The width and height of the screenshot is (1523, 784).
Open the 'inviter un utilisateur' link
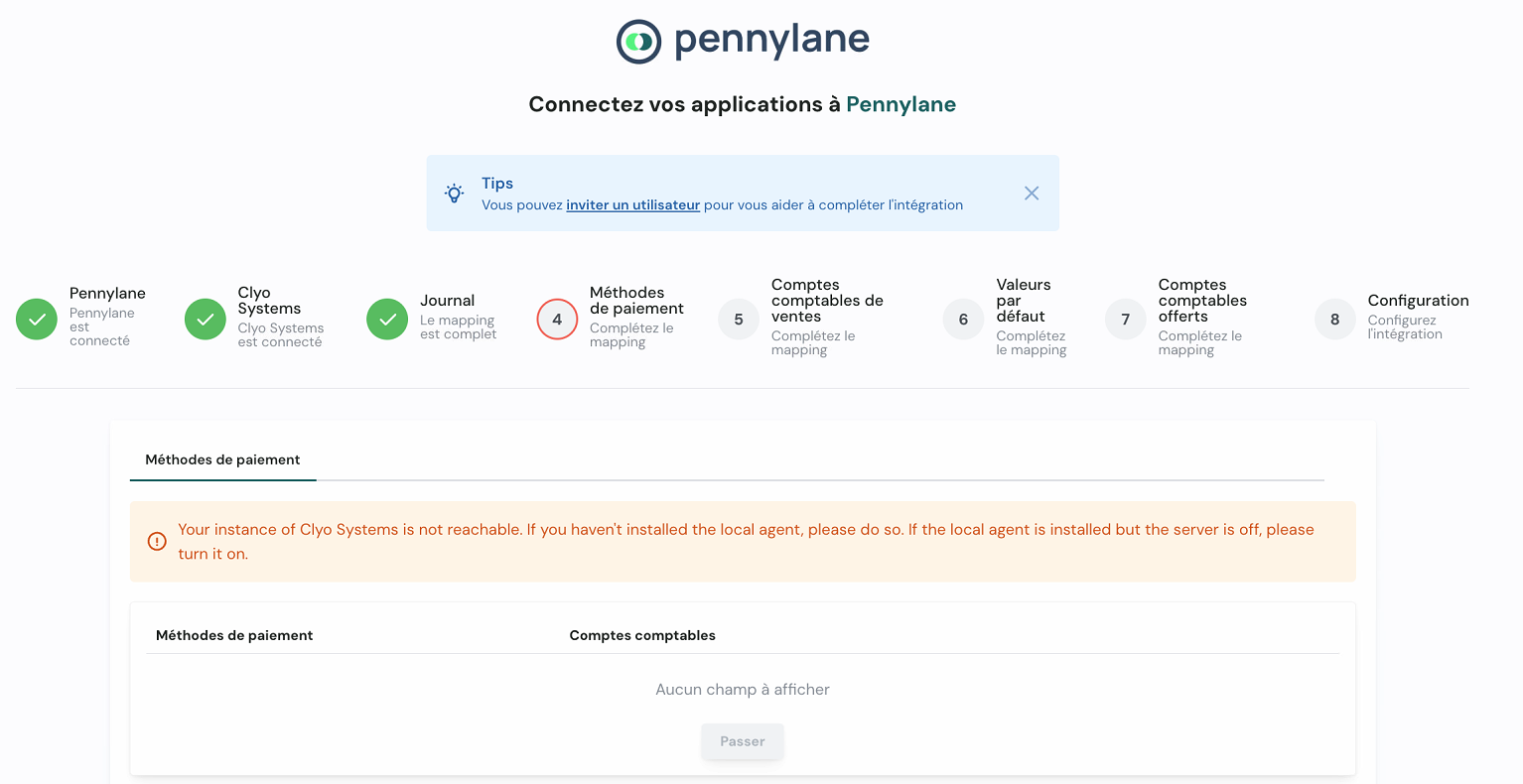632,205
